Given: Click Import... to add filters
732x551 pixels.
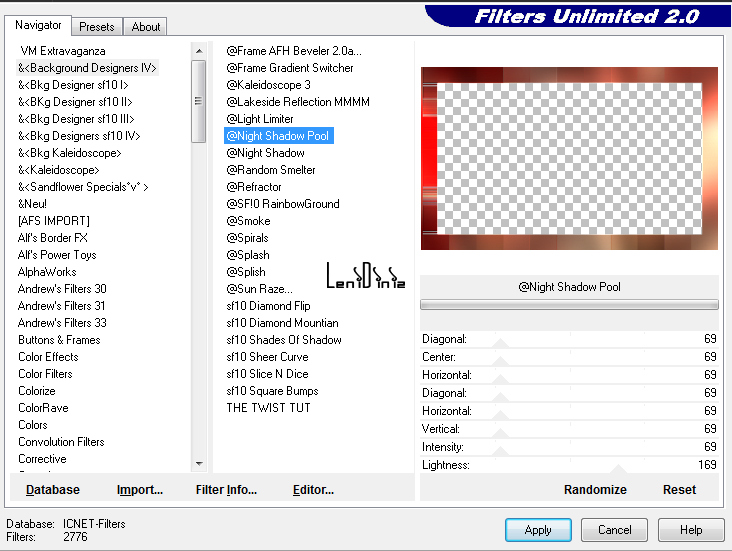Looking at the screenshot, I should pos(140,490).
